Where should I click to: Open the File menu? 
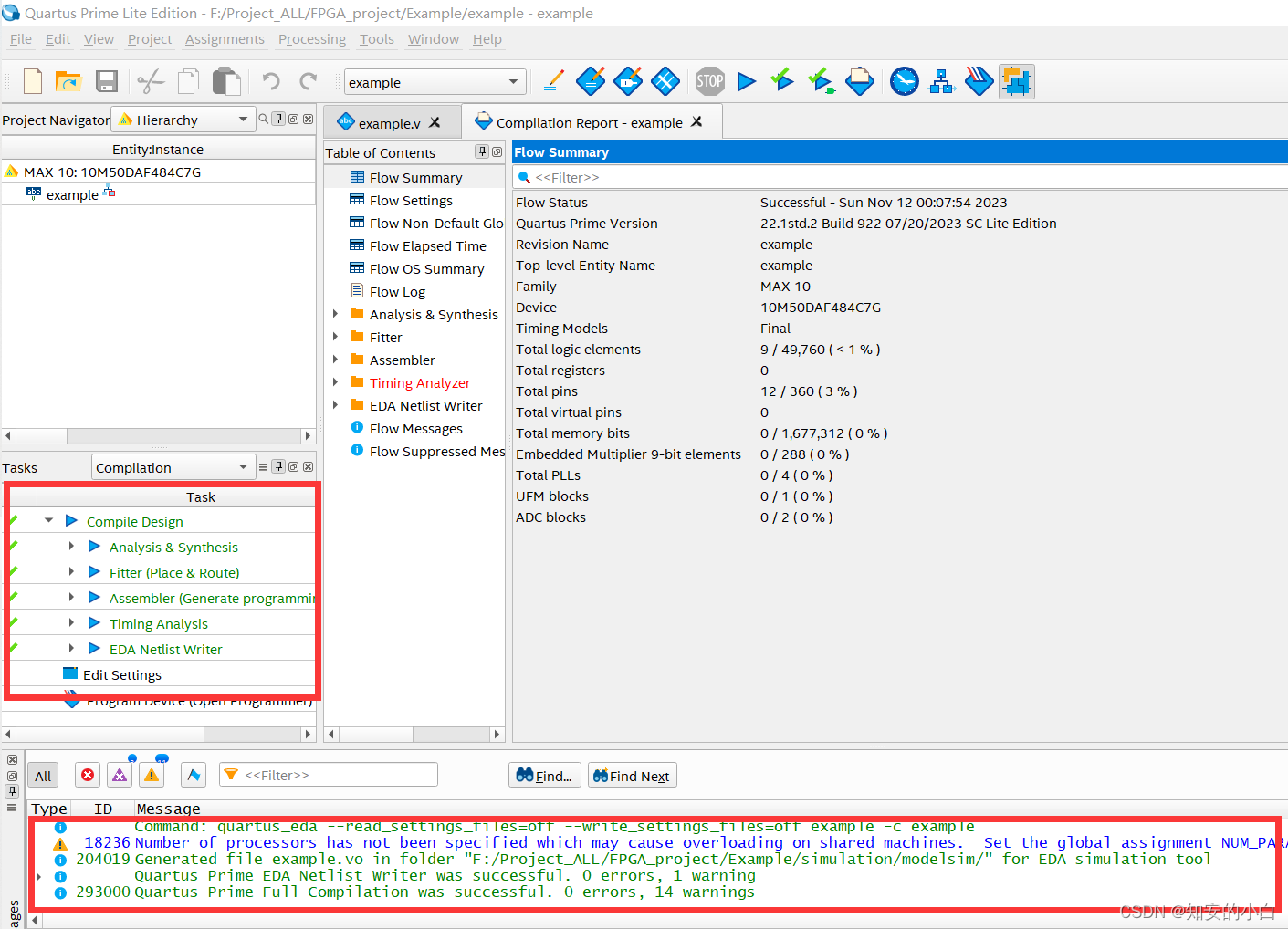[x=21, y=39]
